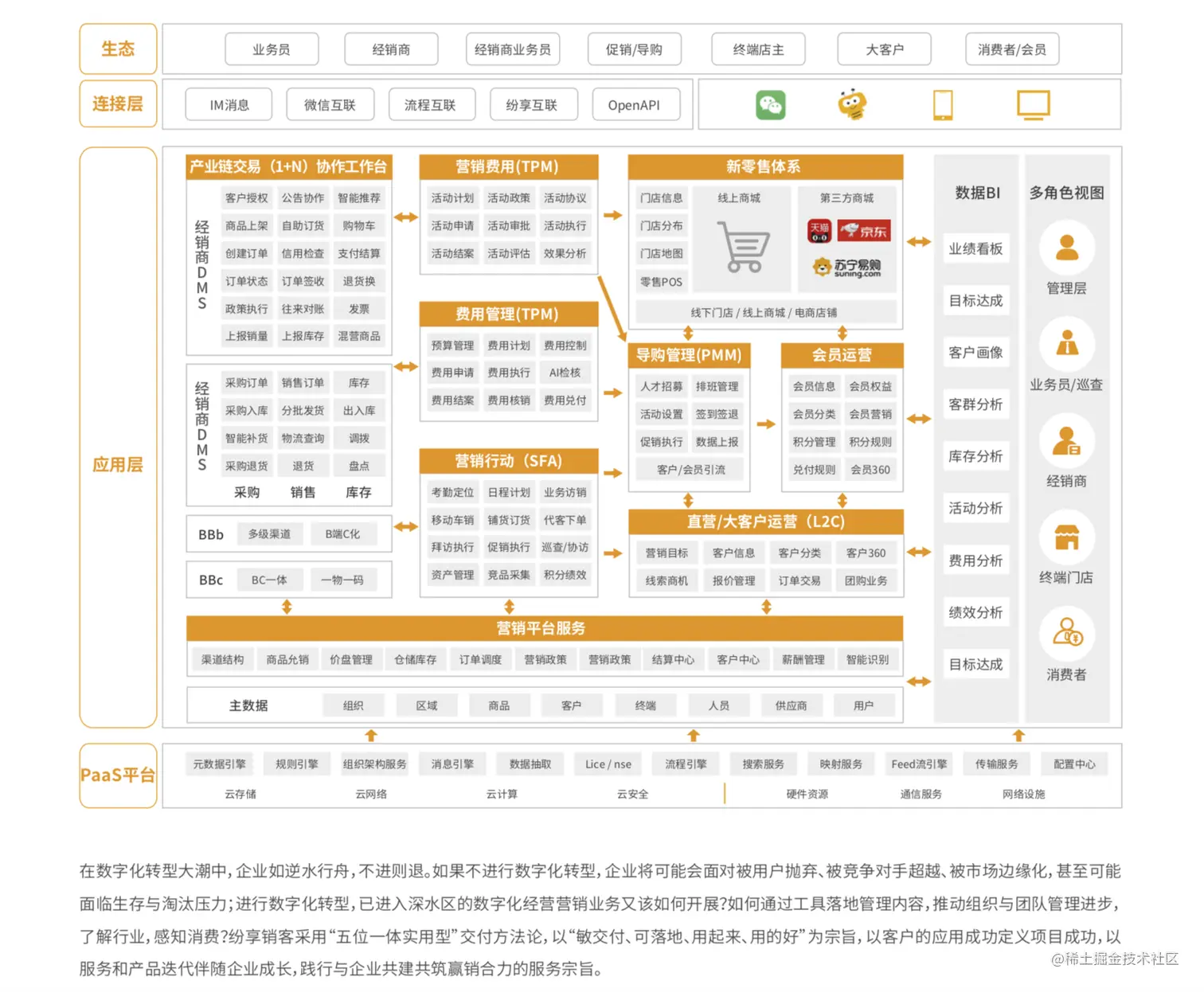Select the 信用检查 cell
The image size is (1204, 992).
point(303,253)
